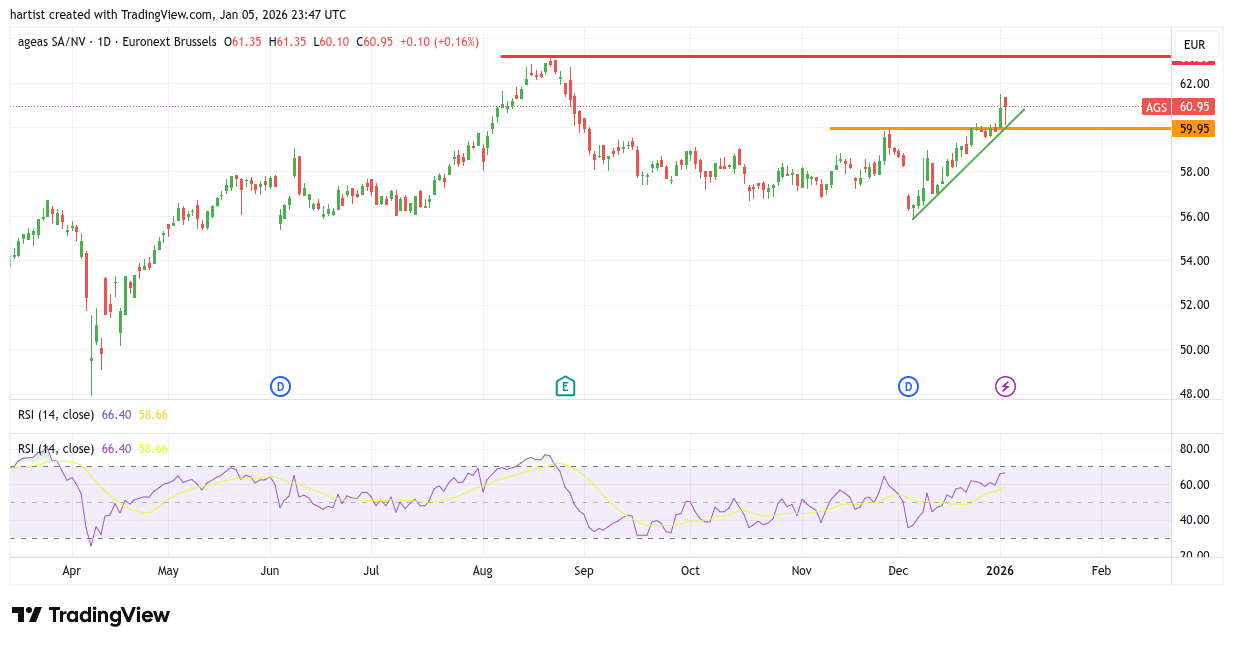Click Euronext Brussels in the chart header
This screenshot has width=1233, height=645.
tap(167, 42)
